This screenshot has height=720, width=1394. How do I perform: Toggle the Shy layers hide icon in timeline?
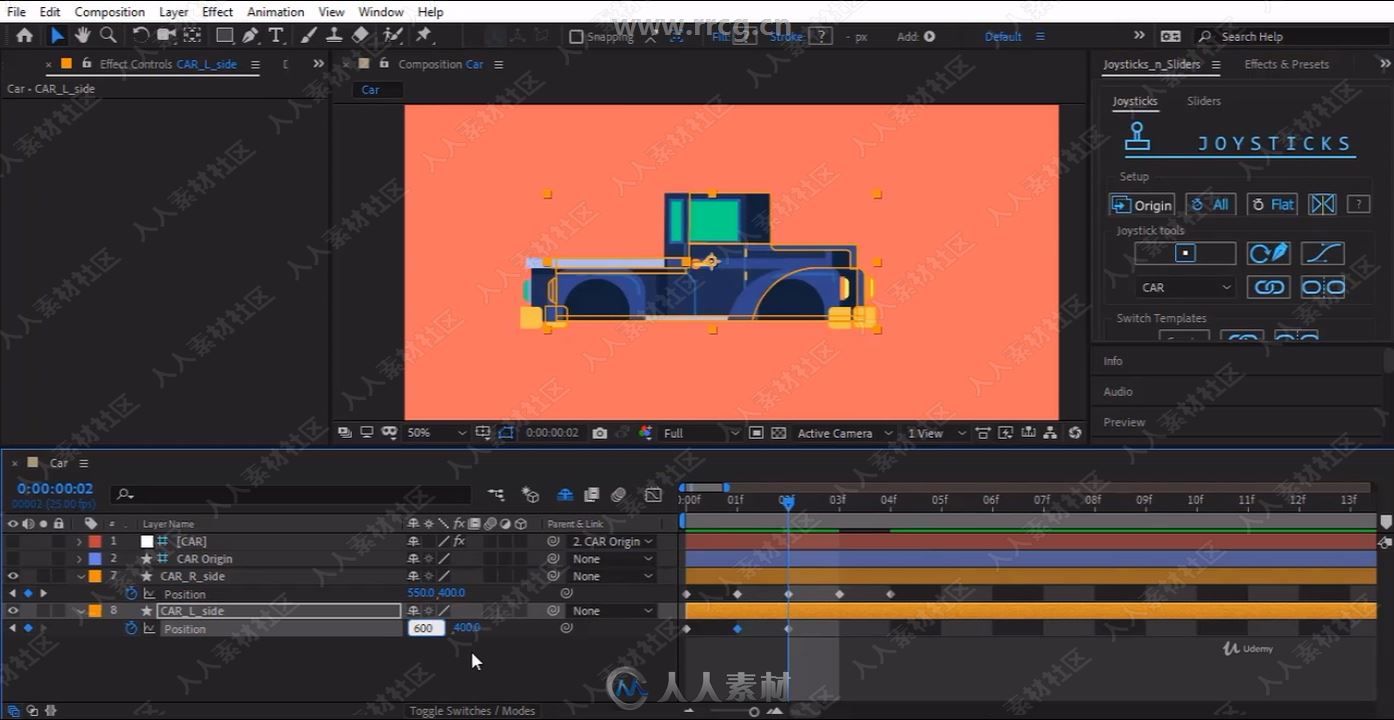[565, 495]
